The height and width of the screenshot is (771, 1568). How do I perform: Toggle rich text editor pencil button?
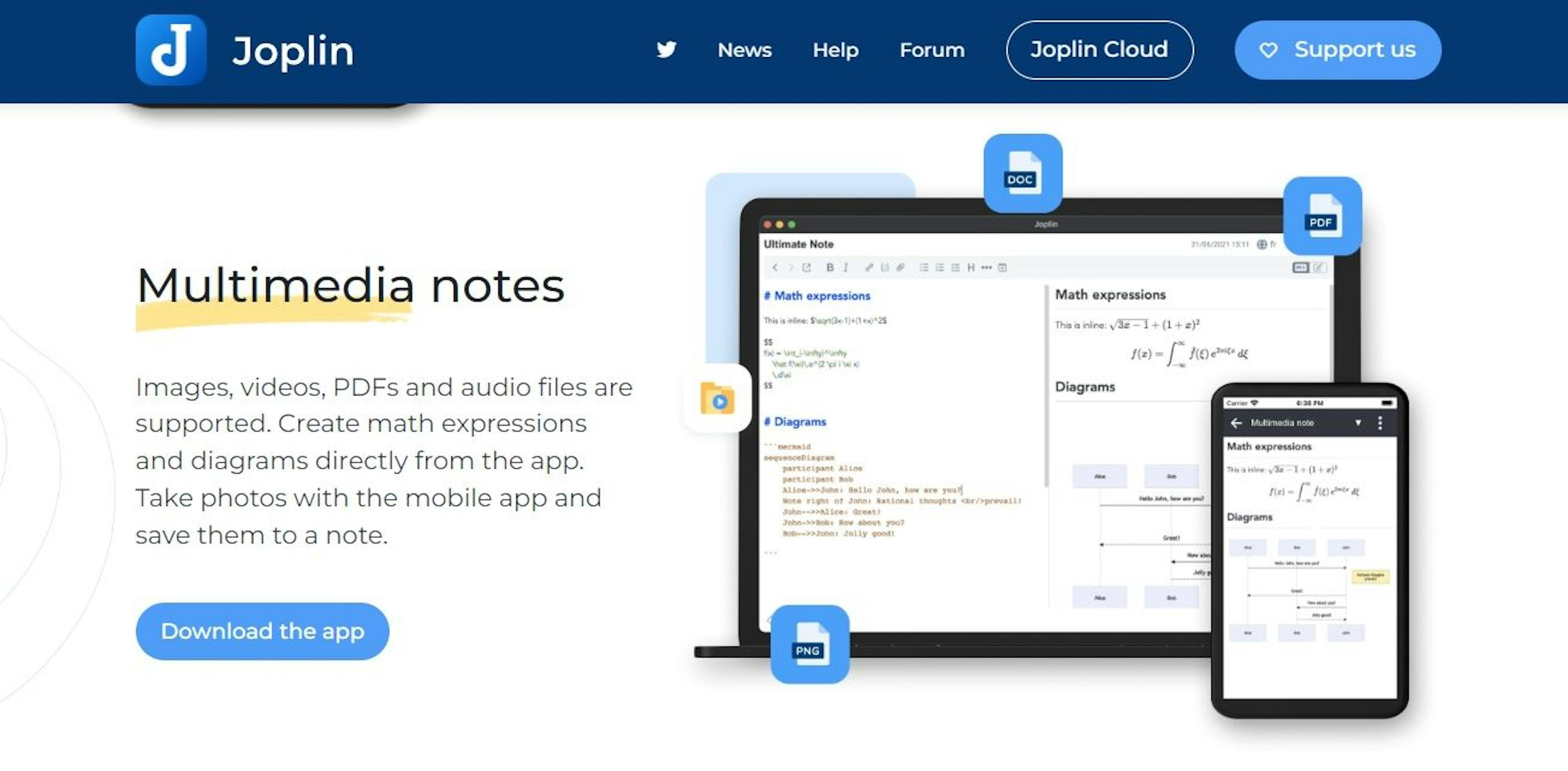(x=1319, y=267)
